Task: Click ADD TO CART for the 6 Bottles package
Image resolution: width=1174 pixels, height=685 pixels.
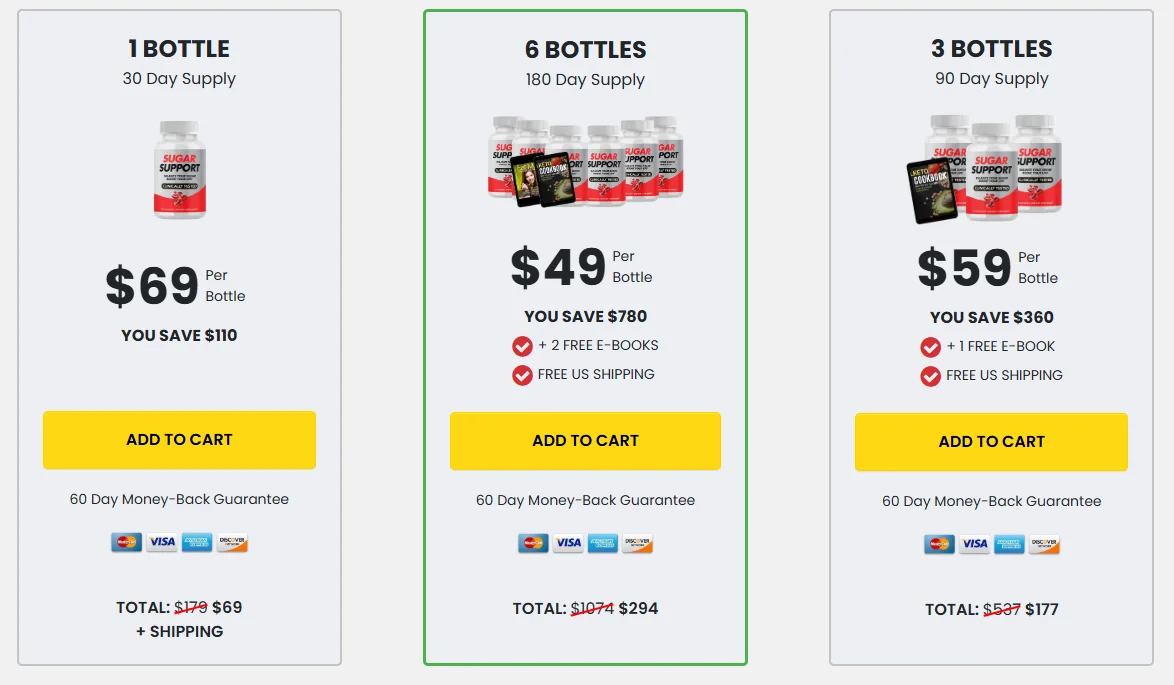Action: tap(585, 440)
